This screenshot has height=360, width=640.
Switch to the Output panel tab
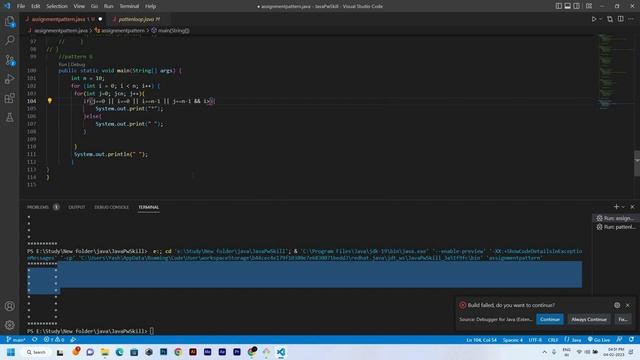pyautogui.click(x=77, y=207)
